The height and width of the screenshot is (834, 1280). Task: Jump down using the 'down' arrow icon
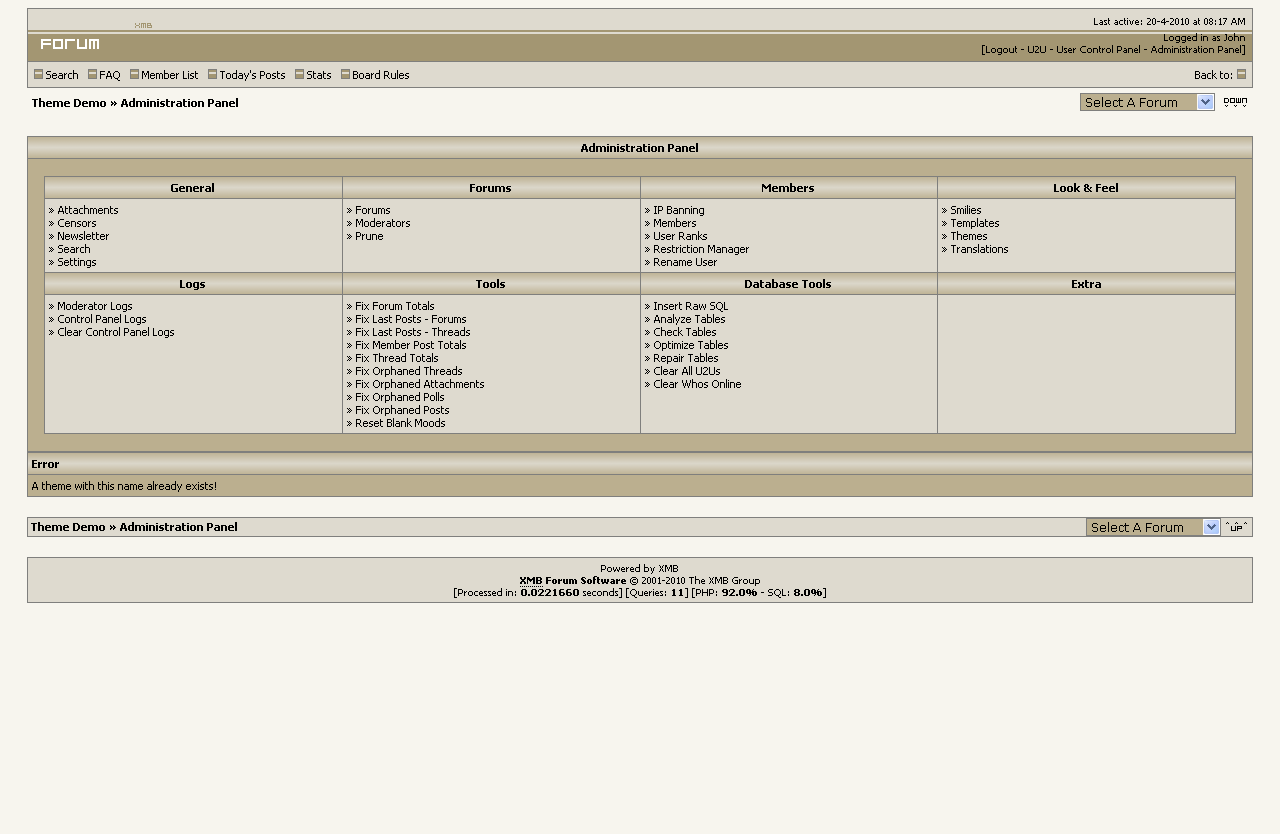[x=1235, y=102]
